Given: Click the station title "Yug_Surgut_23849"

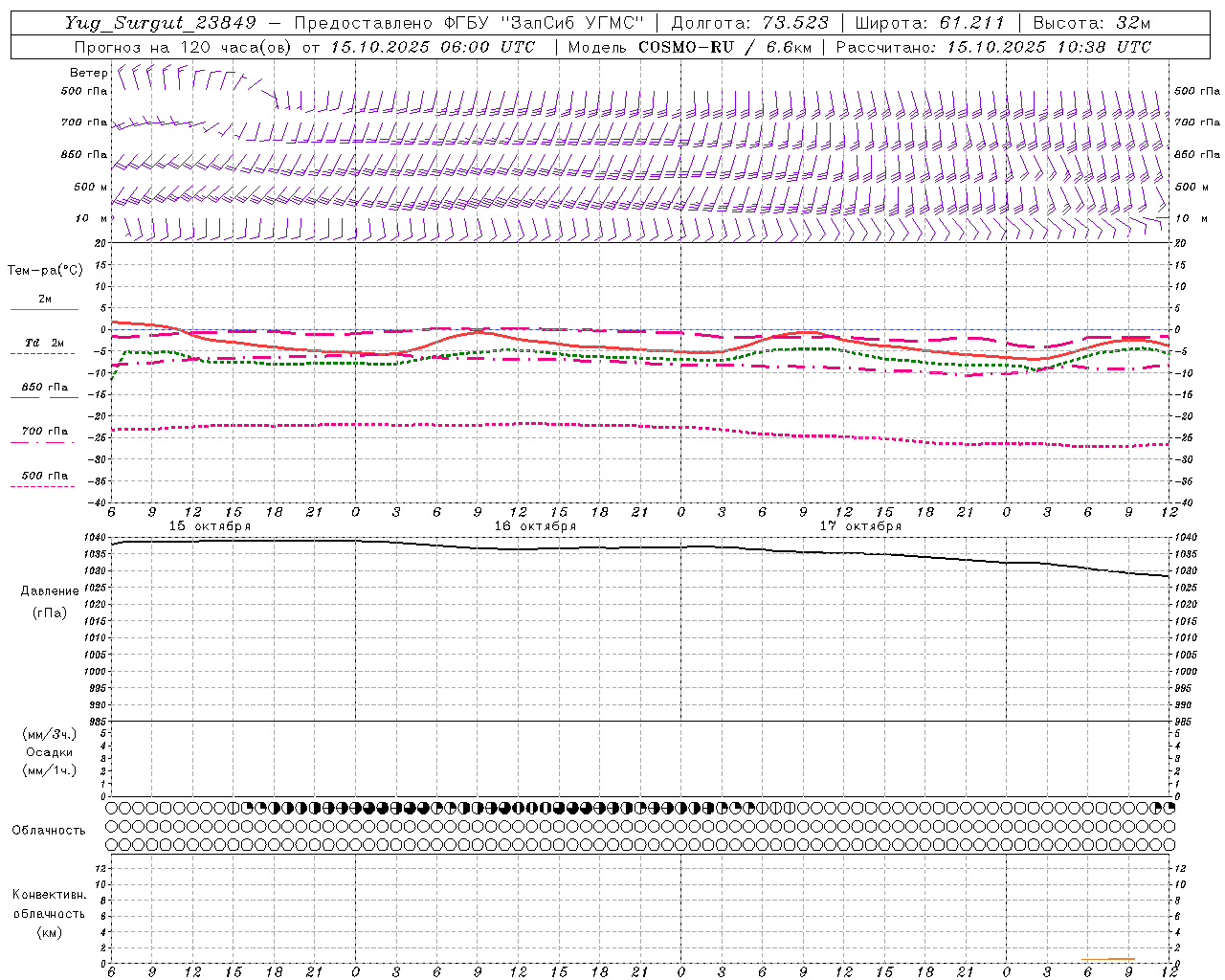Looking at the screenshot, I should pos(161,23).
